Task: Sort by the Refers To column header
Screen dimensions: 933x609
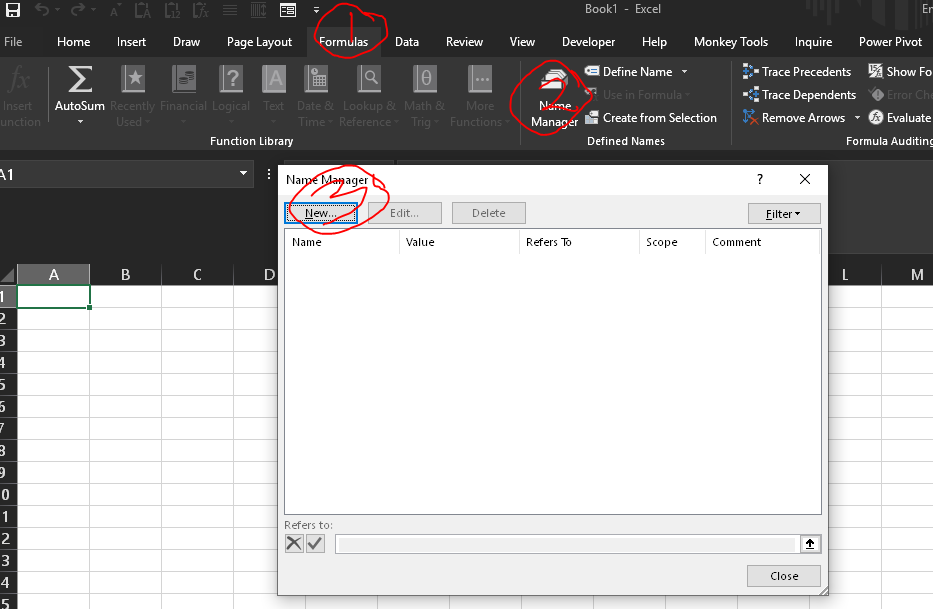Action: coord(579,242)
